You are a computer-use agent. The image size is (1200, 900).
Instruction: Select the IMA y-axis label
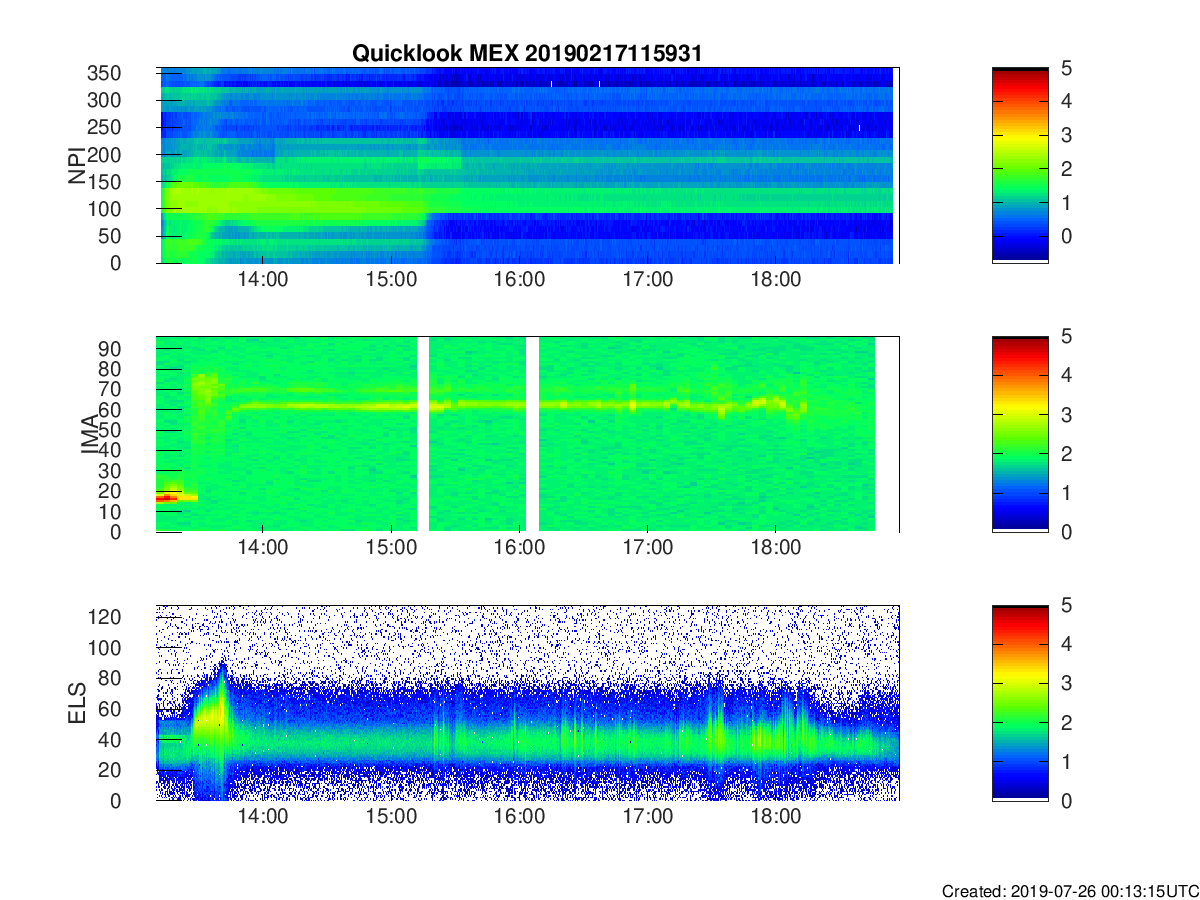click(x=90, y=434)
